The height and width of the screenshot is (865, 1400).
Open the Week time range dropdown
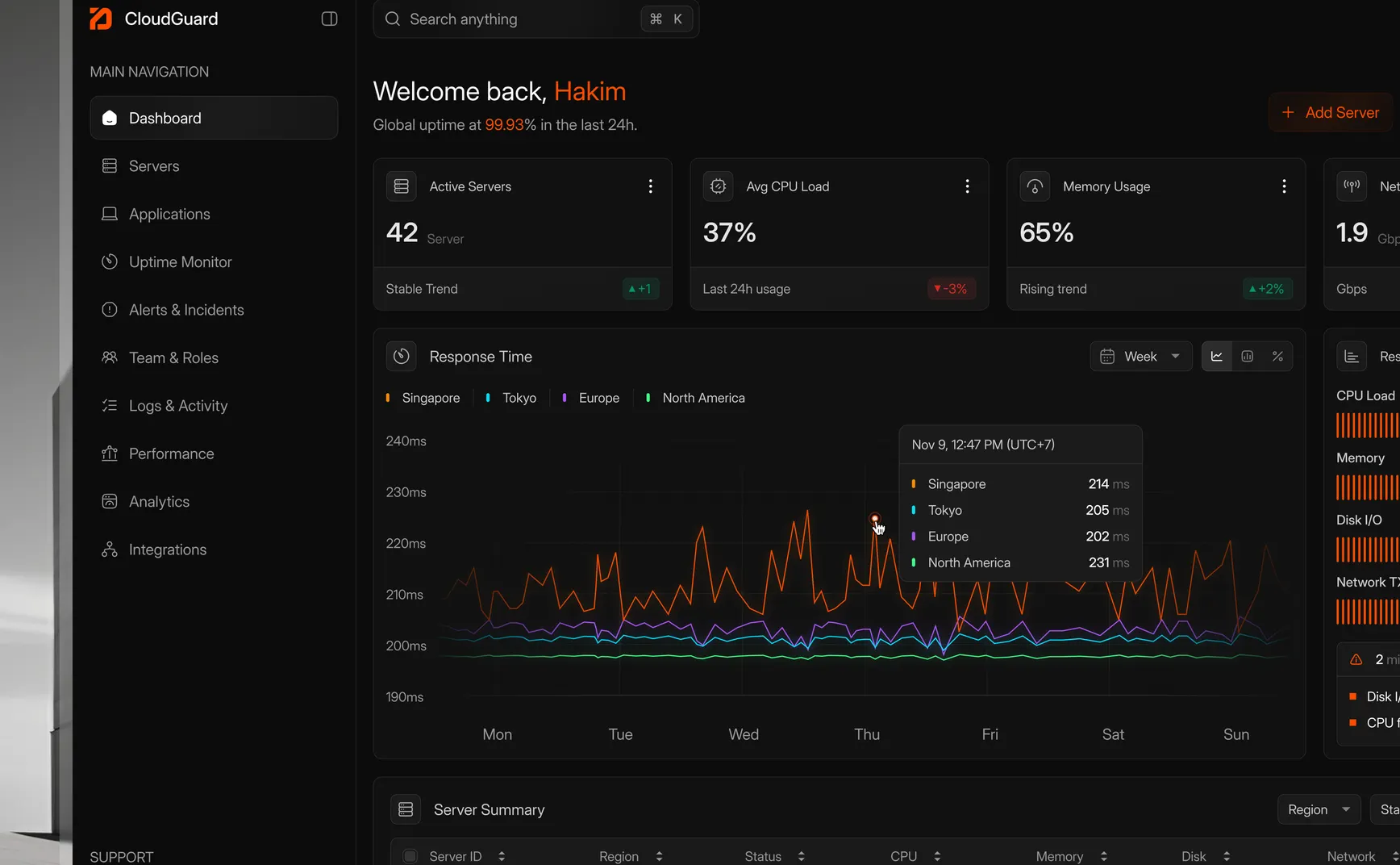[x=1141, y=357]
